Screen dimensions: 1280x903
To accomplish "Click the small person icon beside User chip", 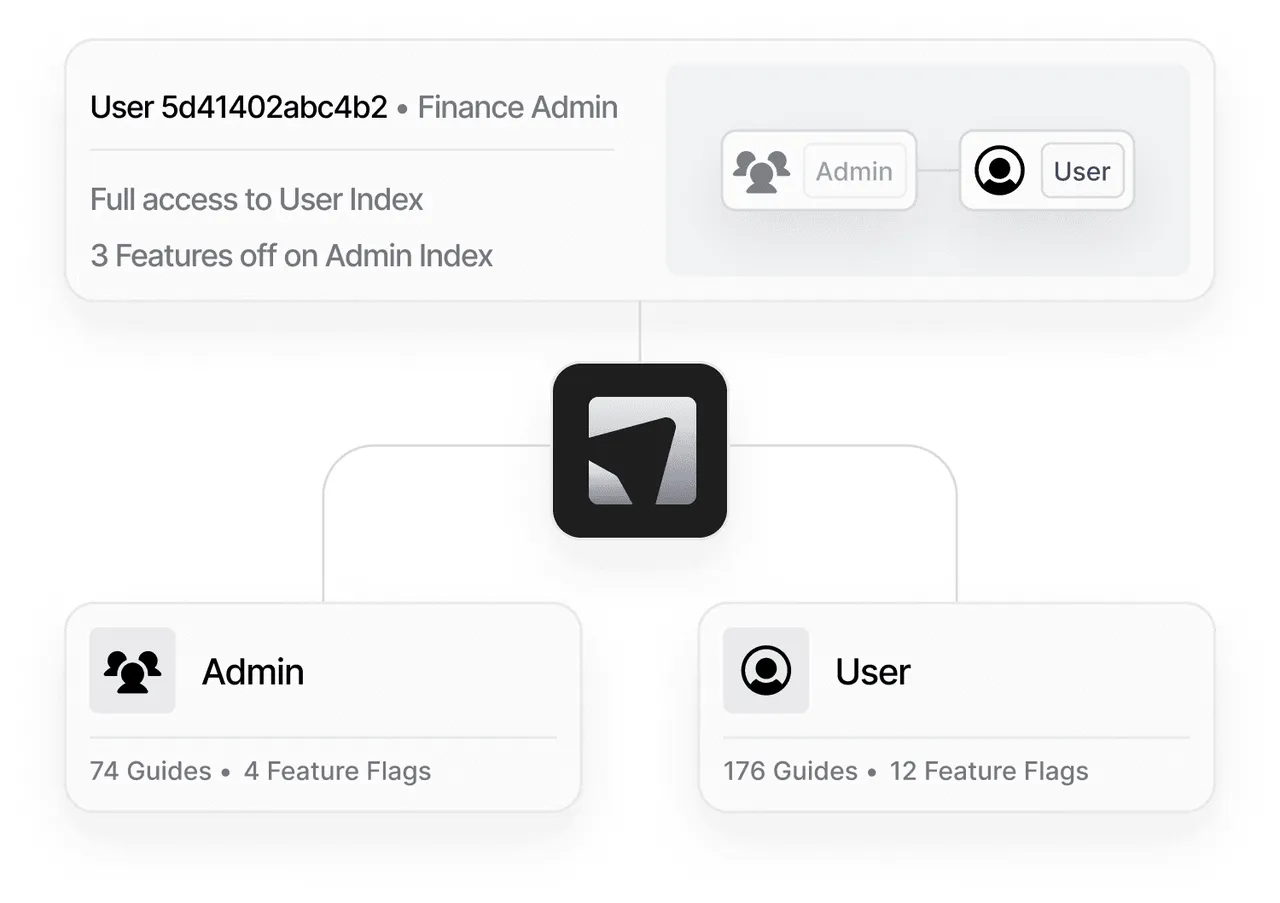I will coord(999,171).
